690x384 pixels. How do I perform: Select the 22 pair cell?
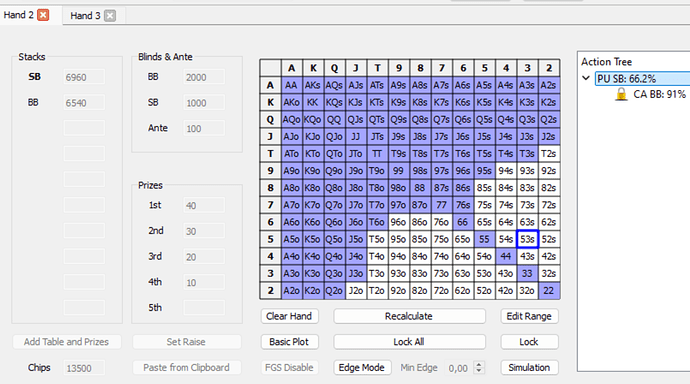click(549, 291)
